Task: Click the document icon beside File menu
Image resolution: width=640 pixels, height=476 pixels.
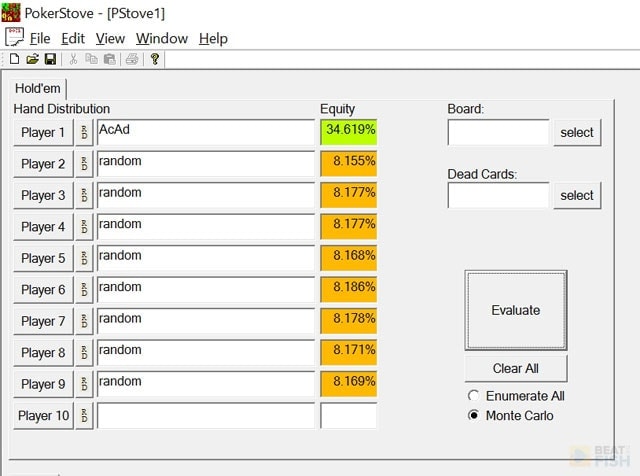Action: (x=14, y=37)
